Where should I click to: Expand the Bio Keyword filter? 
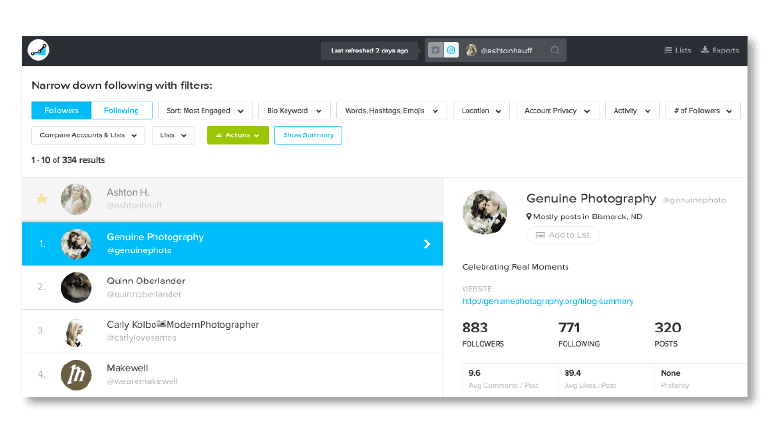point(294,111)
